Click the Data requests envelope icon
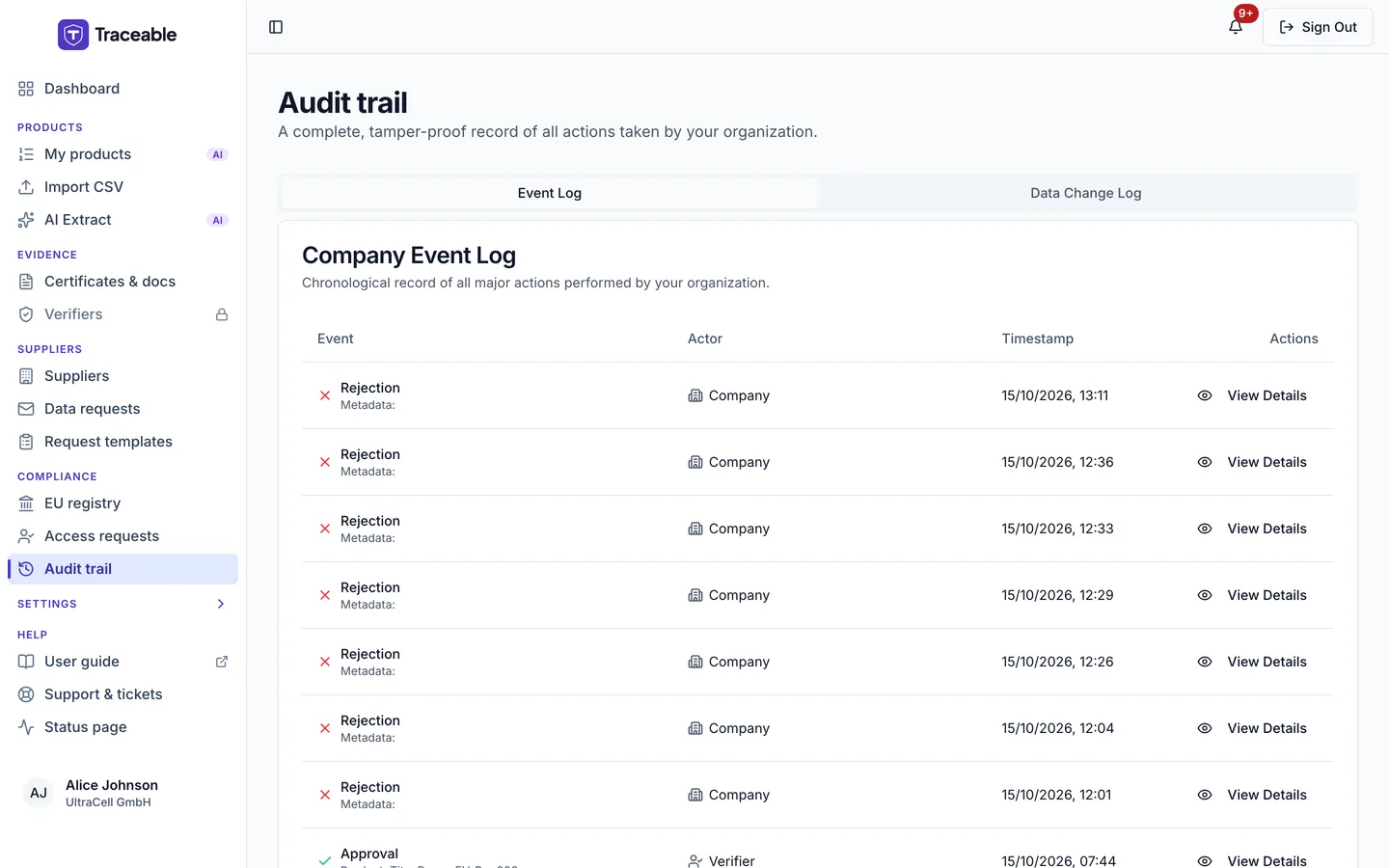Image resolution: width=1389 pixels, height=868 pixels. click(x=26, y=409)
